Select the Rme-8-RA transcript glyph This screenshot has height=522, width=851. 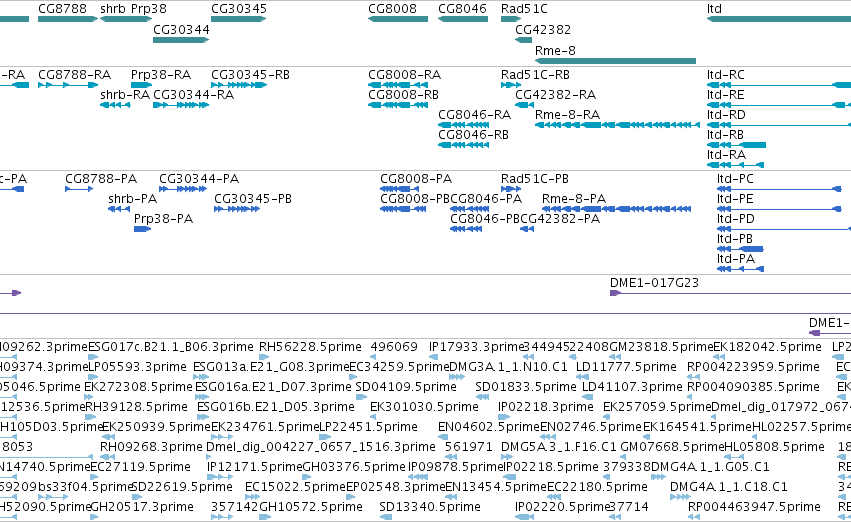pyautogui.click(x=618, y=125)
